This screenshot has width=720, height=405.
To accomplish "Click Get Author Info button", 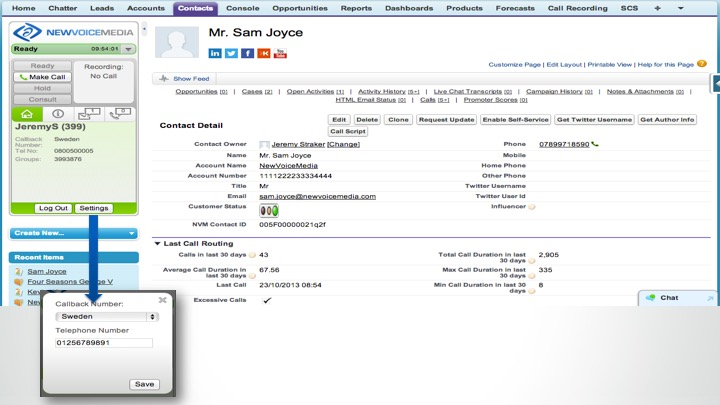I will pos(667,119).
